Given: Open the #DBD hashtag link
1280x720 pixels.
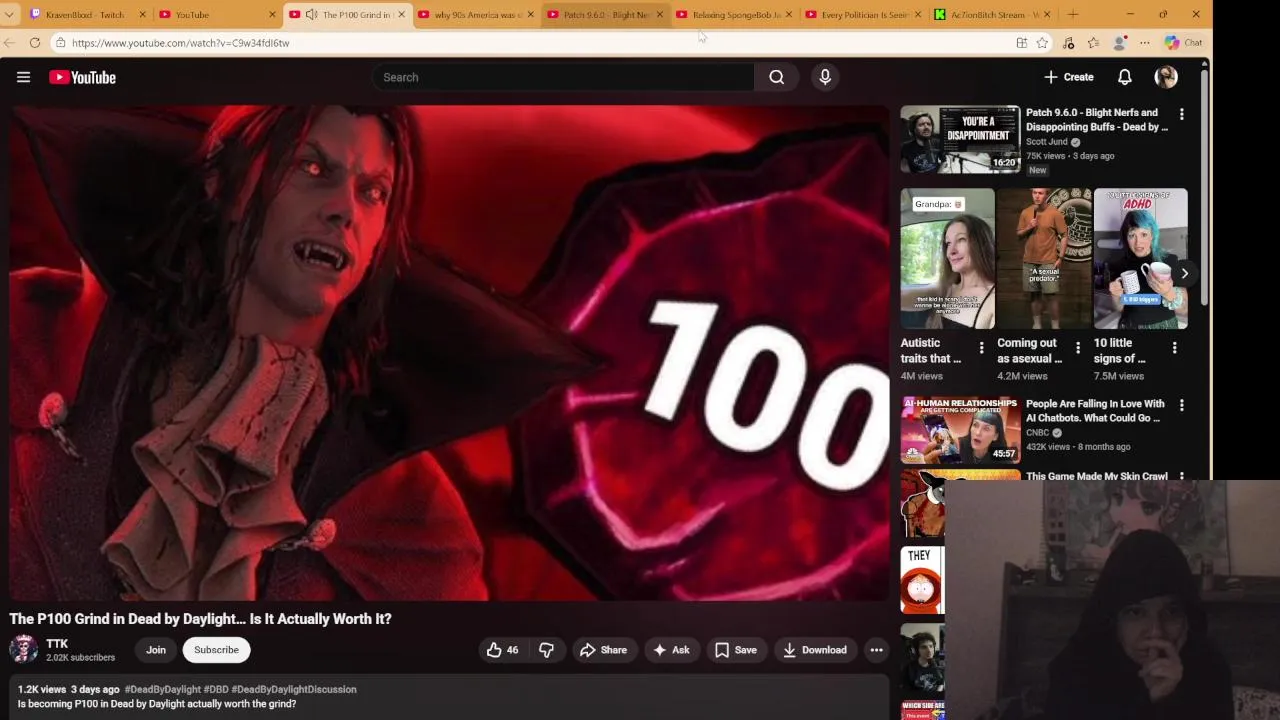Looking at the screenshot, I should 216,689.
